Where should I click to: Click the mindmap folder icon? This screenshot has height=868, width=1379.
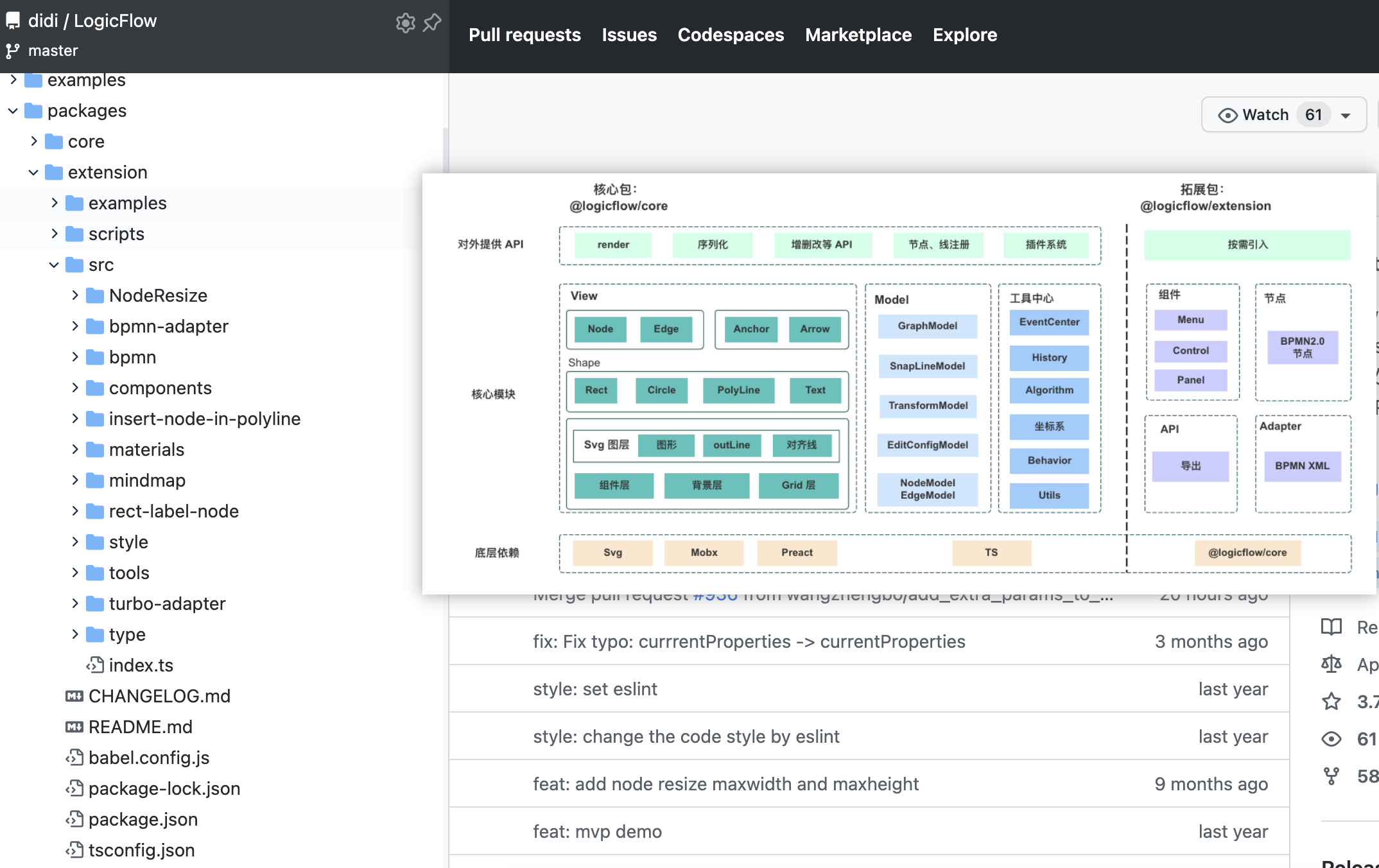pyautogui.click(x=95, y=480)
